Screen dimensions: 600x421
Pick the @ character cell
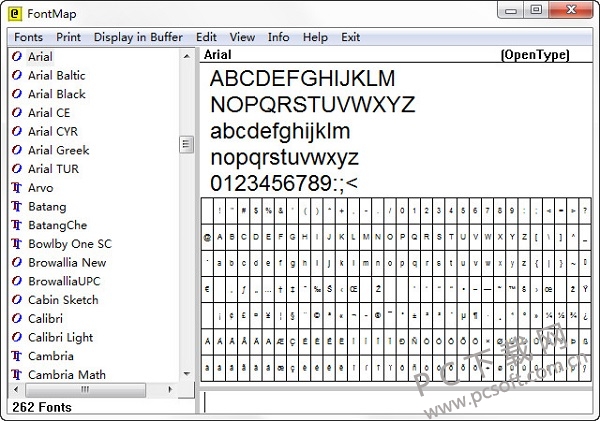[207, 237]
